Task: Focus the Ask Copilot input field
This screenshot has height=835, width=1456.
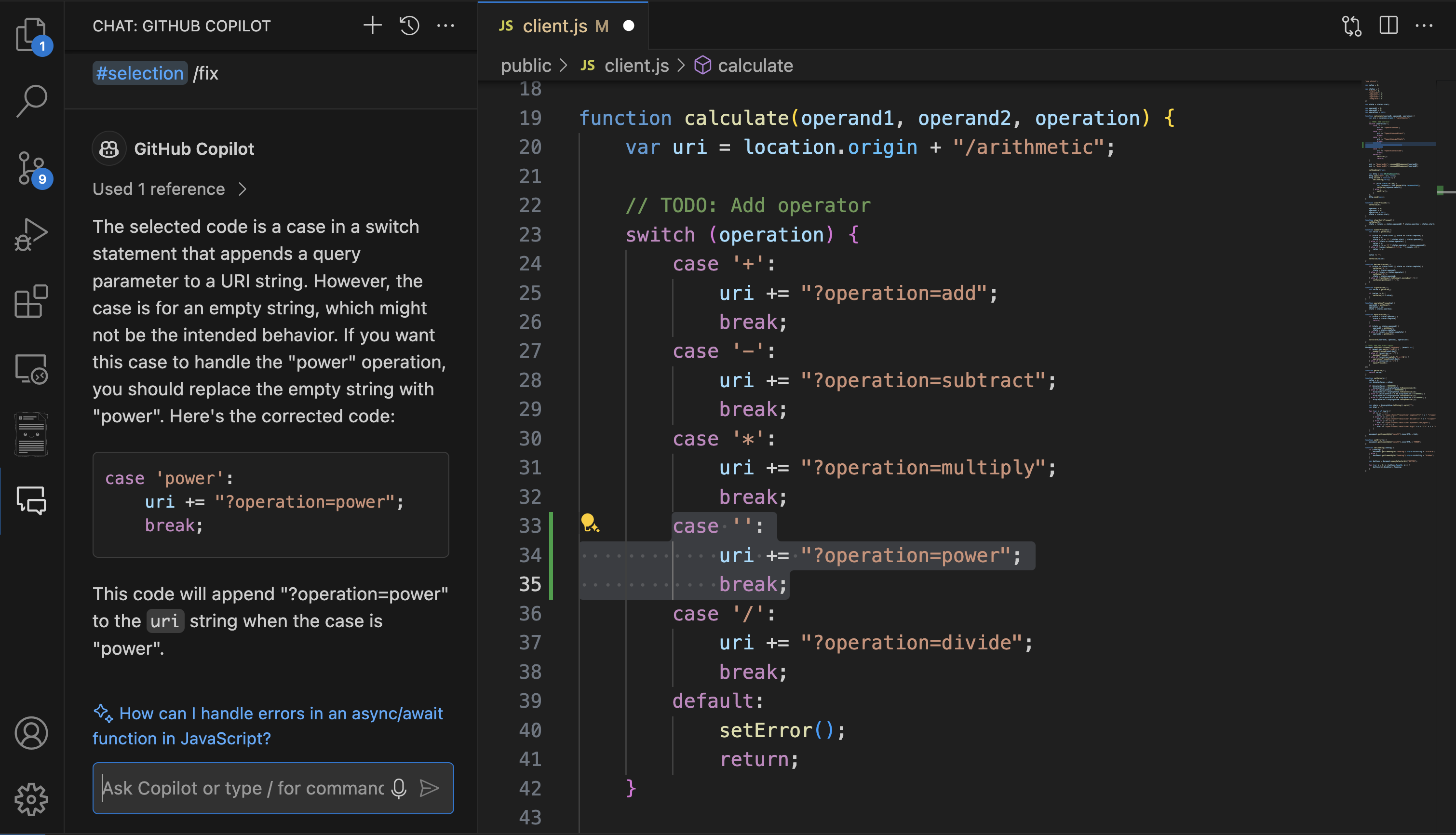Action: [x=243, y=789]
